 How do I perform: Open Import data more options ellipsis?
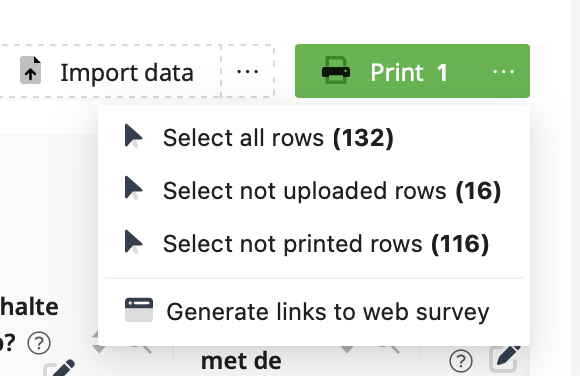(247, 71)
